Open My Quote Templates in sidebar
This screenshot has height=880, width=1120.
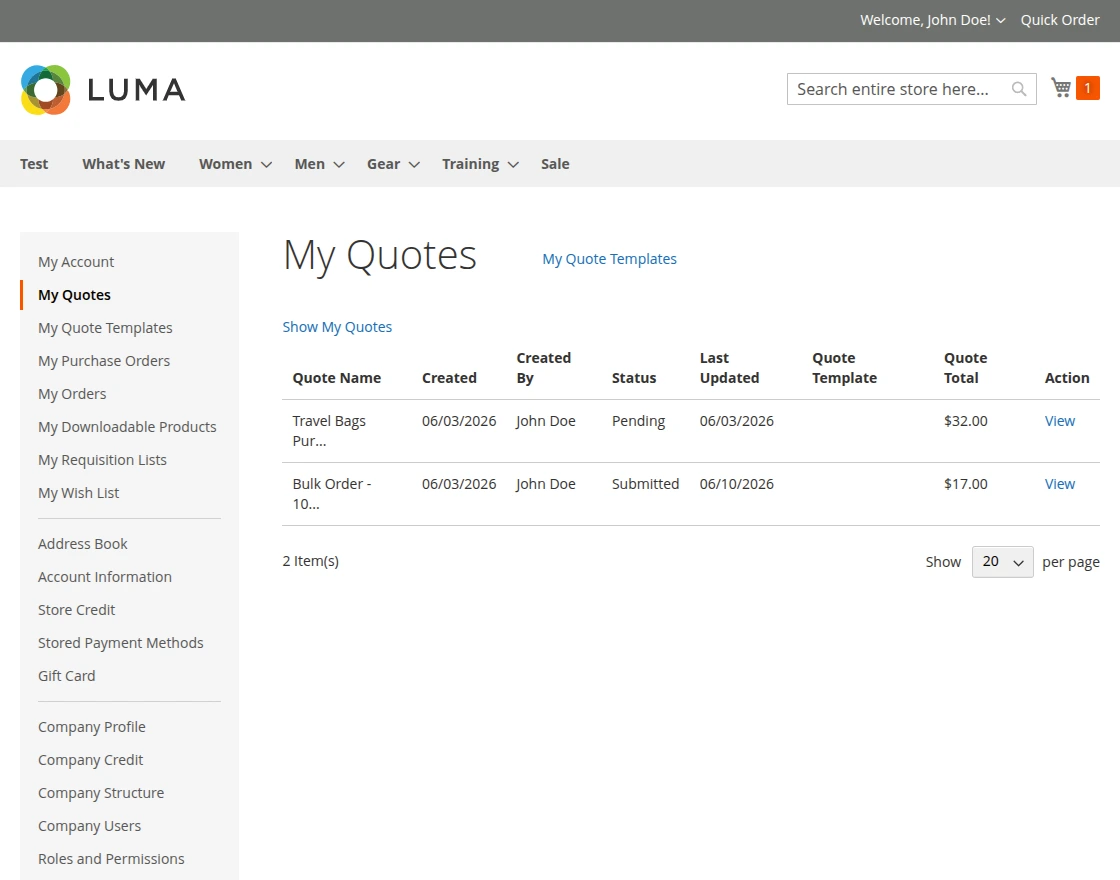coord(105,328)
